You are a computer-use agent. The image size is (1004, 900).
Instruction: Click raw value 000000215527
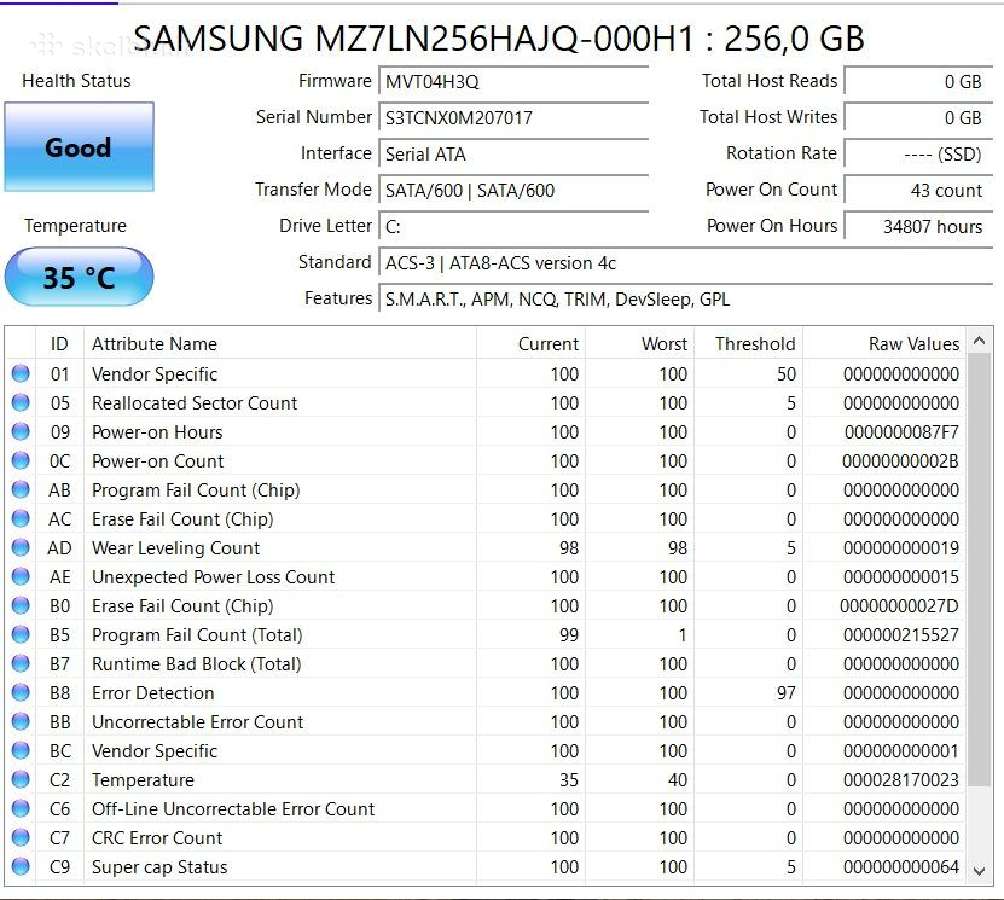pos(901,634)
